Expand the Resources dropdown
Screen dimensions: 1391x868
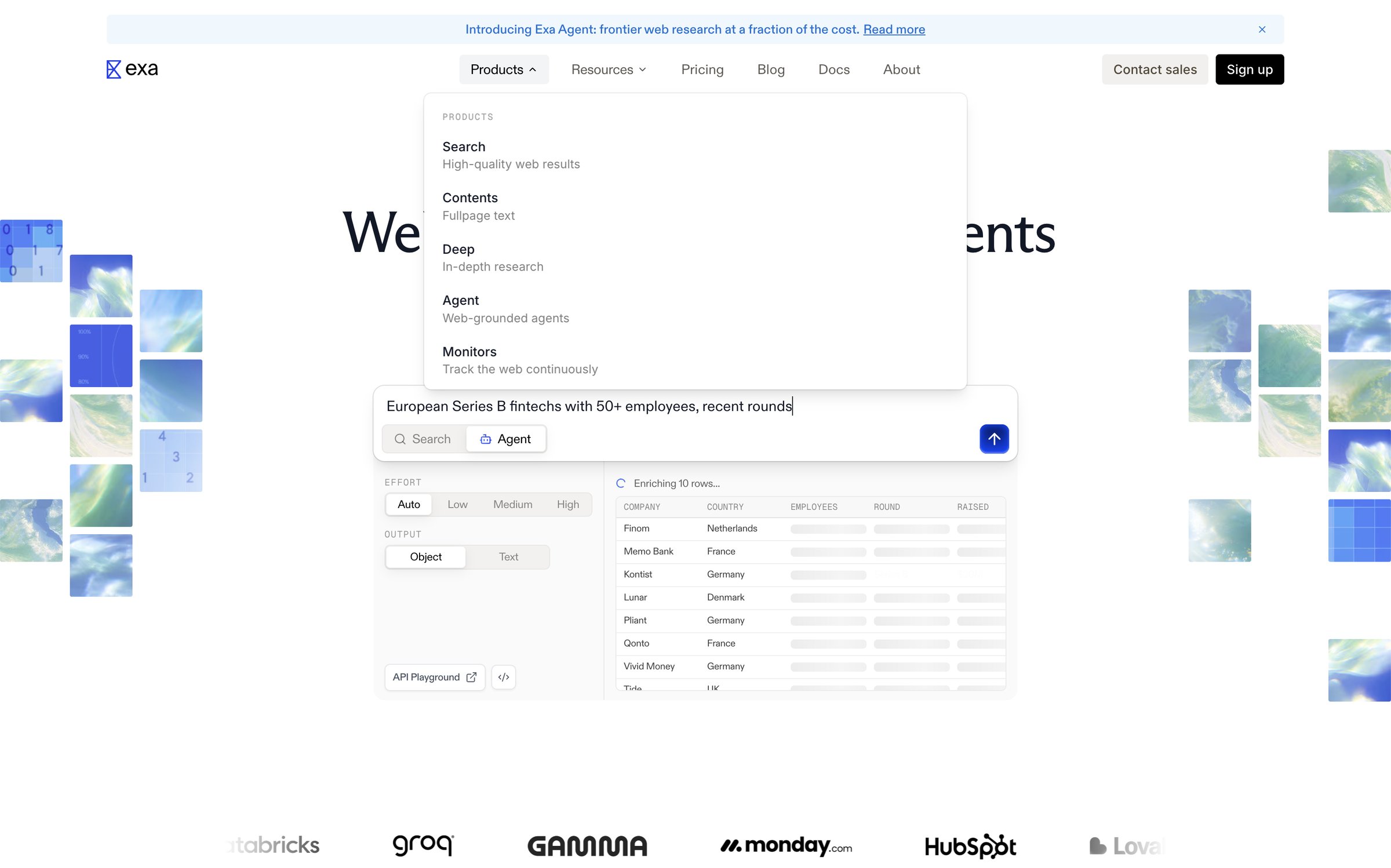(x=609, y=70)
